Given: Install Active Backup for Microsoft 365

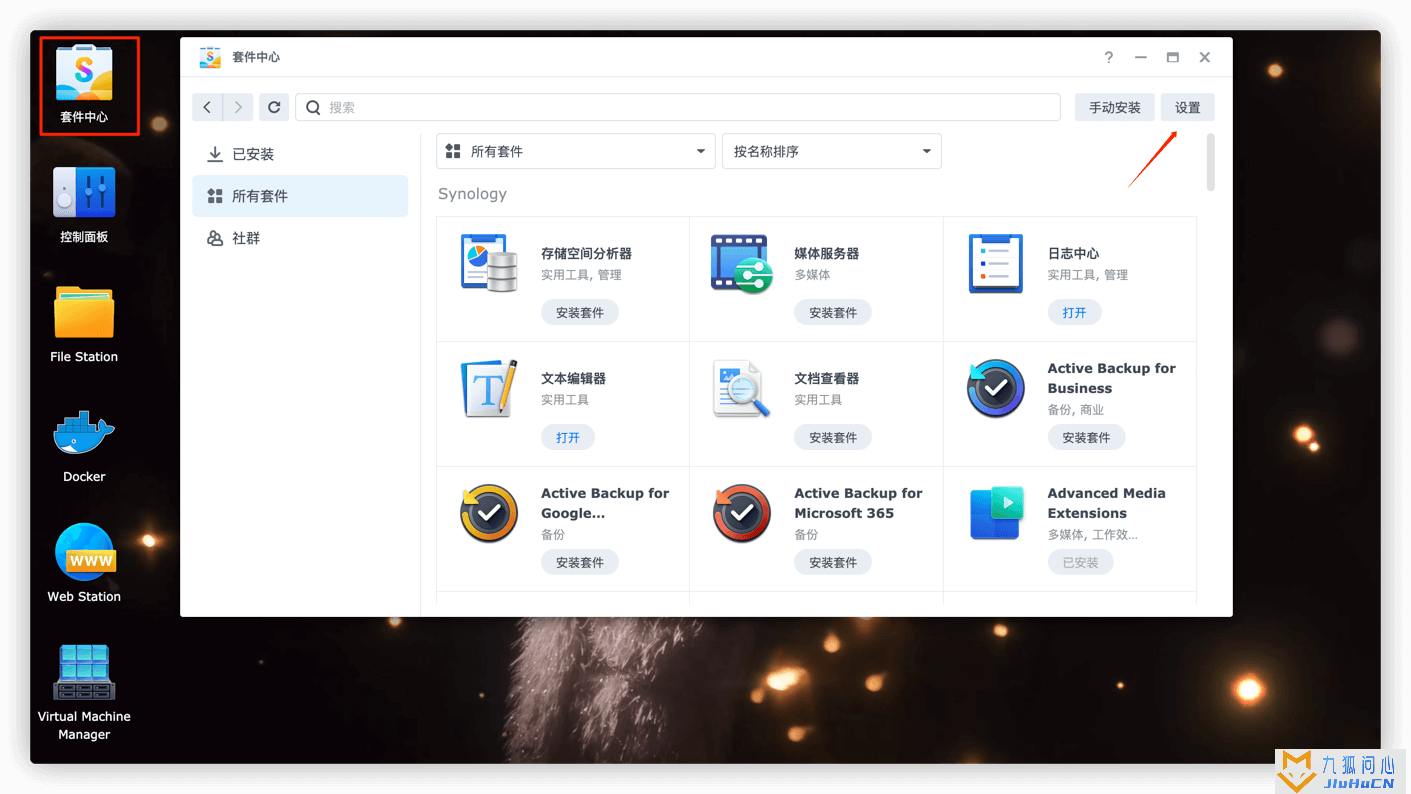Looking at the screenshot, I should (833, 562).
